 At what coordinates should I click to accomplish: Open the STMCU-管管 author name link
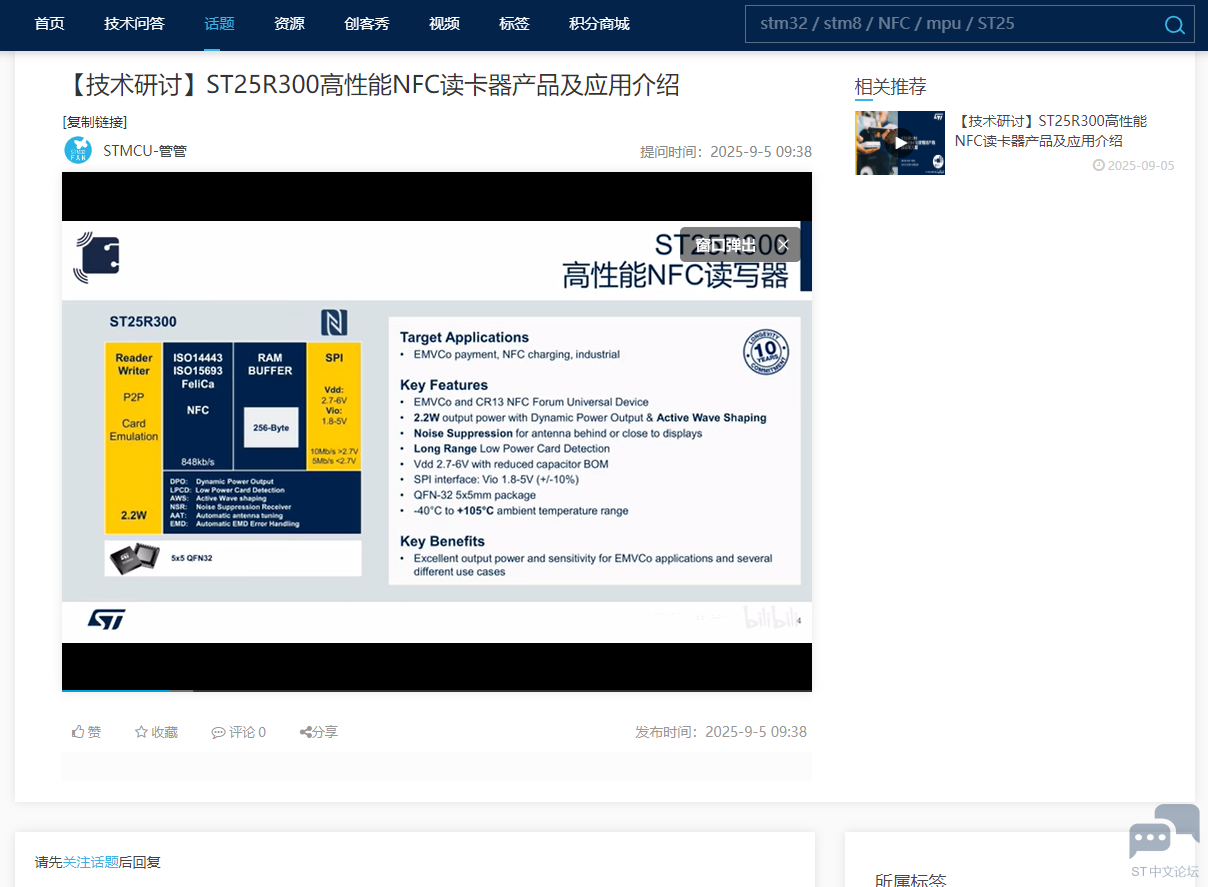pyautogui.click(x=145, y=151)
